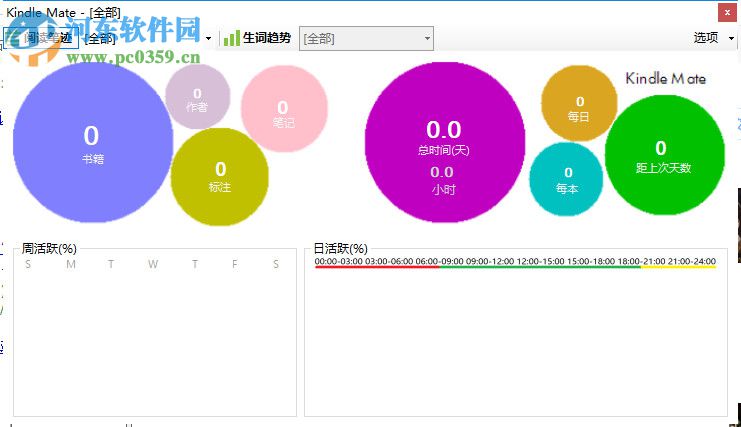
Task: Click the 06:00-09:00 time slot label
Action: click(439, 261)
